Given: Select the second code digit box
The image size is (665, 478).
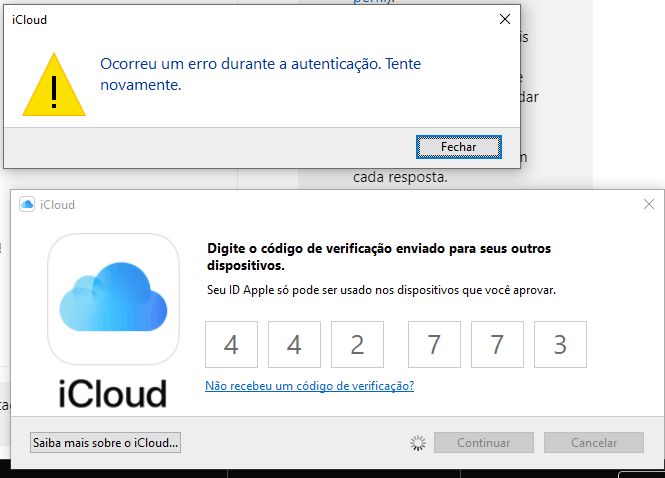Looking at the screenshot, I should (294, 344).
